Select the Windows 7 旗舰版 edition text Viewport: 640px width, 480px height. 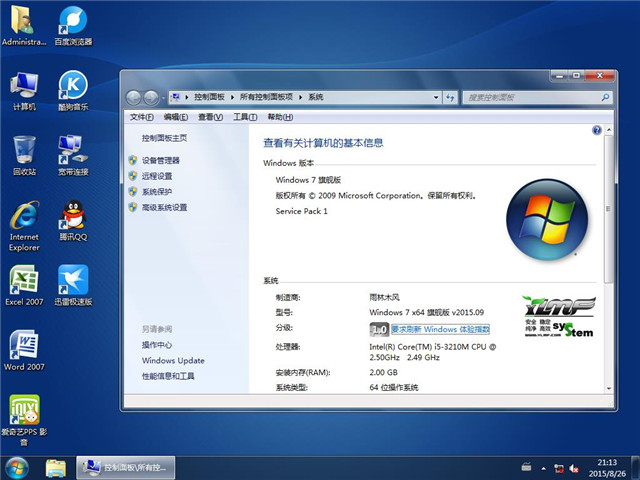(x=308, y=180)
